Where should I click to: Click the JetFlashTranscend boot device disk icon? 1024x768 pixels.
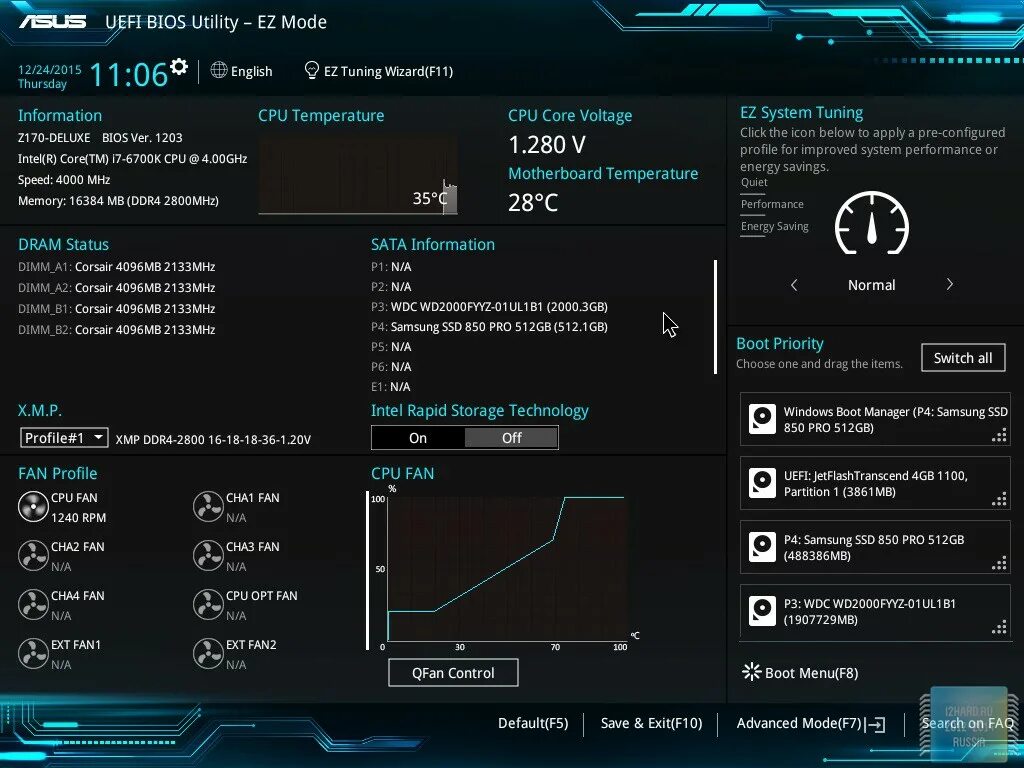pyautogui.click(x=762, y=483)
